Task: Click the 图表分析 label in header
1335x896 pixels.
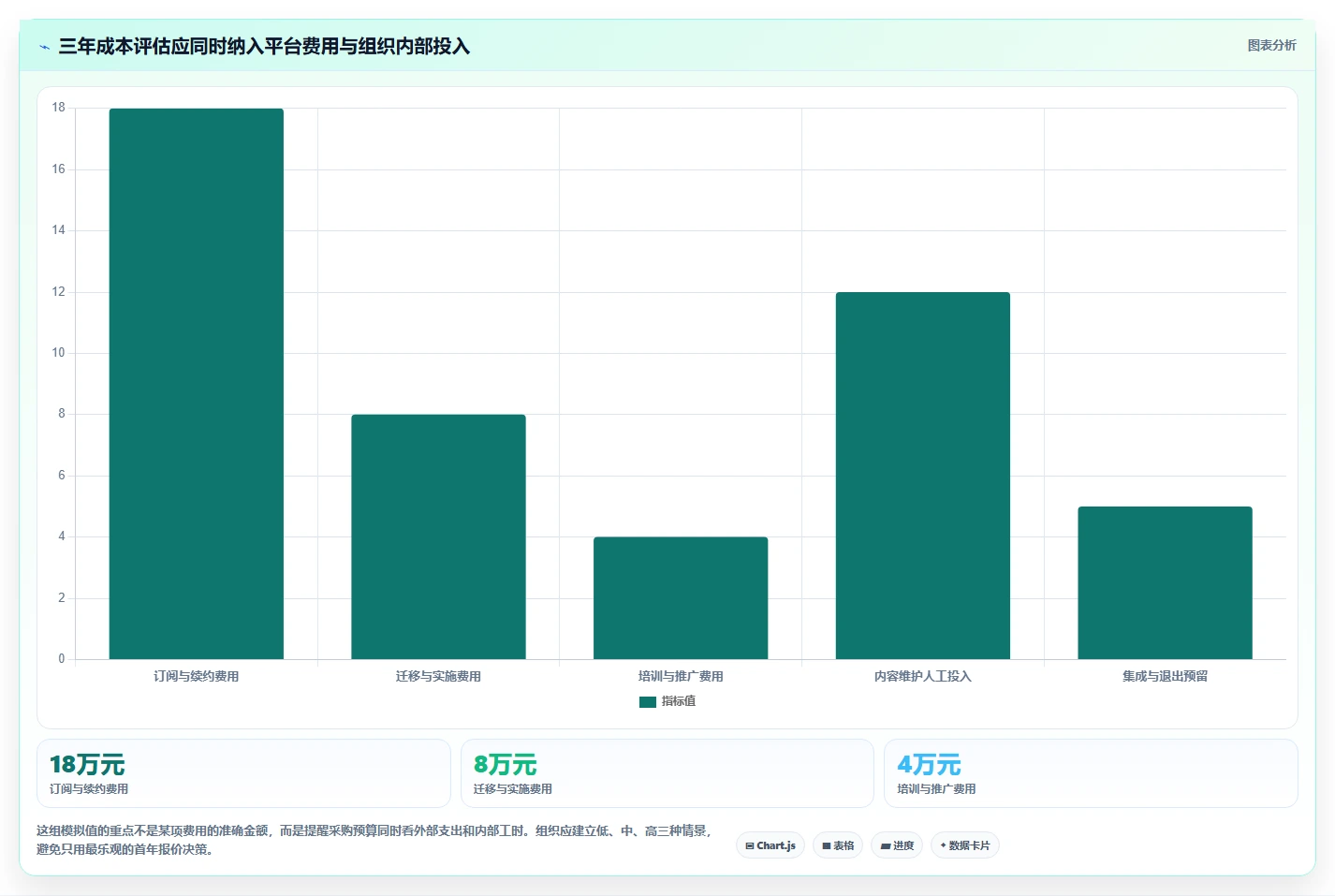Action: [x=1271, y=45]
